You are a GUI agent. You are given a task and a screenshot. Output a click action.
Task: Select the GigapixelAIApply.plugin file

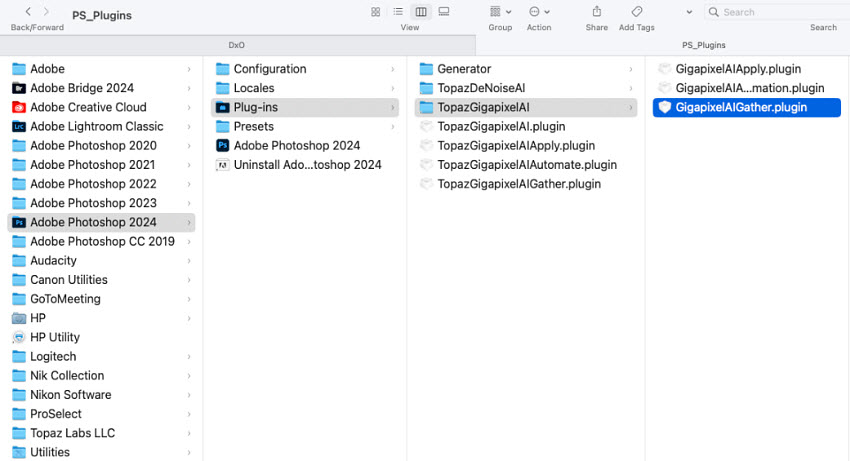click(746, 69)
